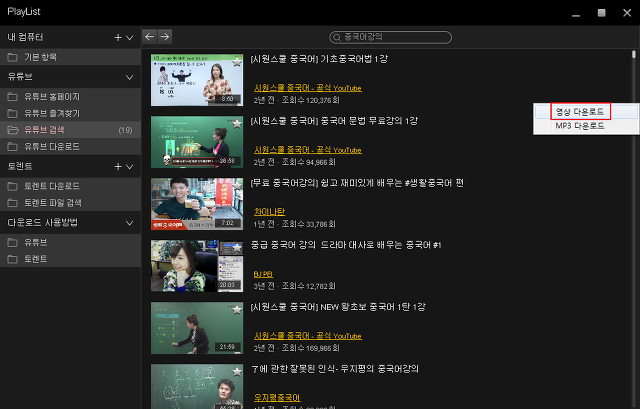Open folder icon of 토렌트 파일 검색
The width and height of the screenshot is (640, 409).
(13, 202)
